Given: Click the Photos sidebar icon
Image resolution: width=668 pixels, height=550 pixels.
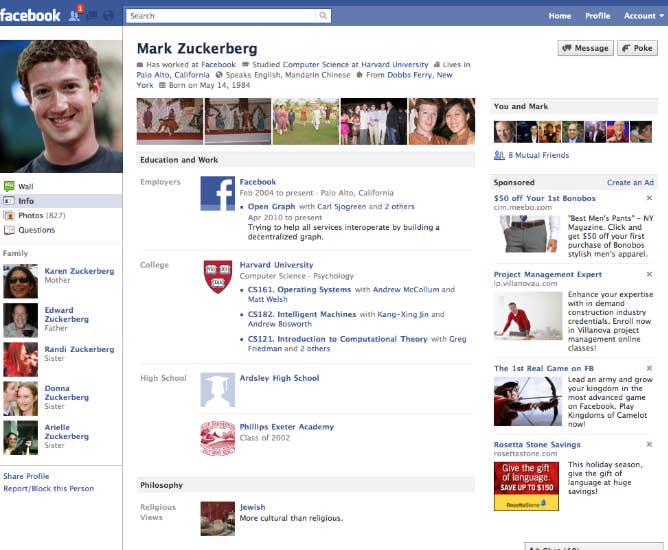Looking at the screenshot, I should click(9, 215).
